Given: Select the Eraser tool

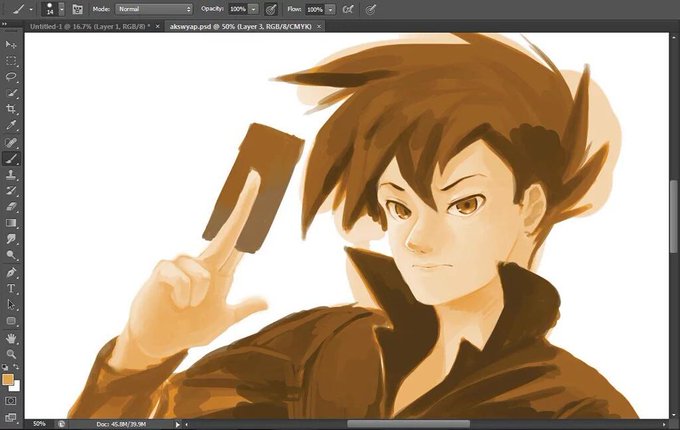Looking at the screenshot, I should [11, 207].
